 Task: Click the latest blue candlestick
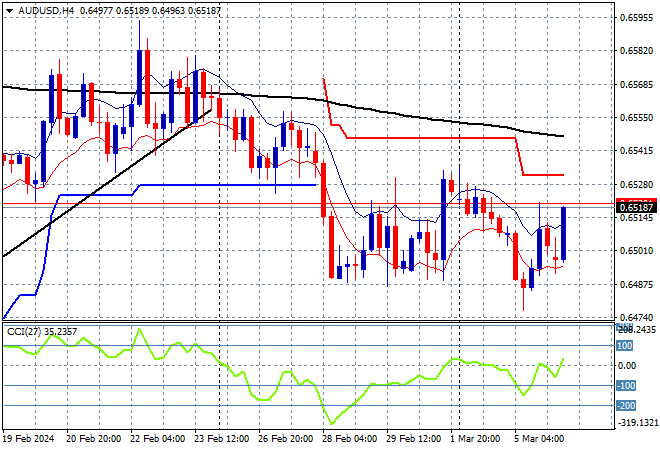point(565,234)
